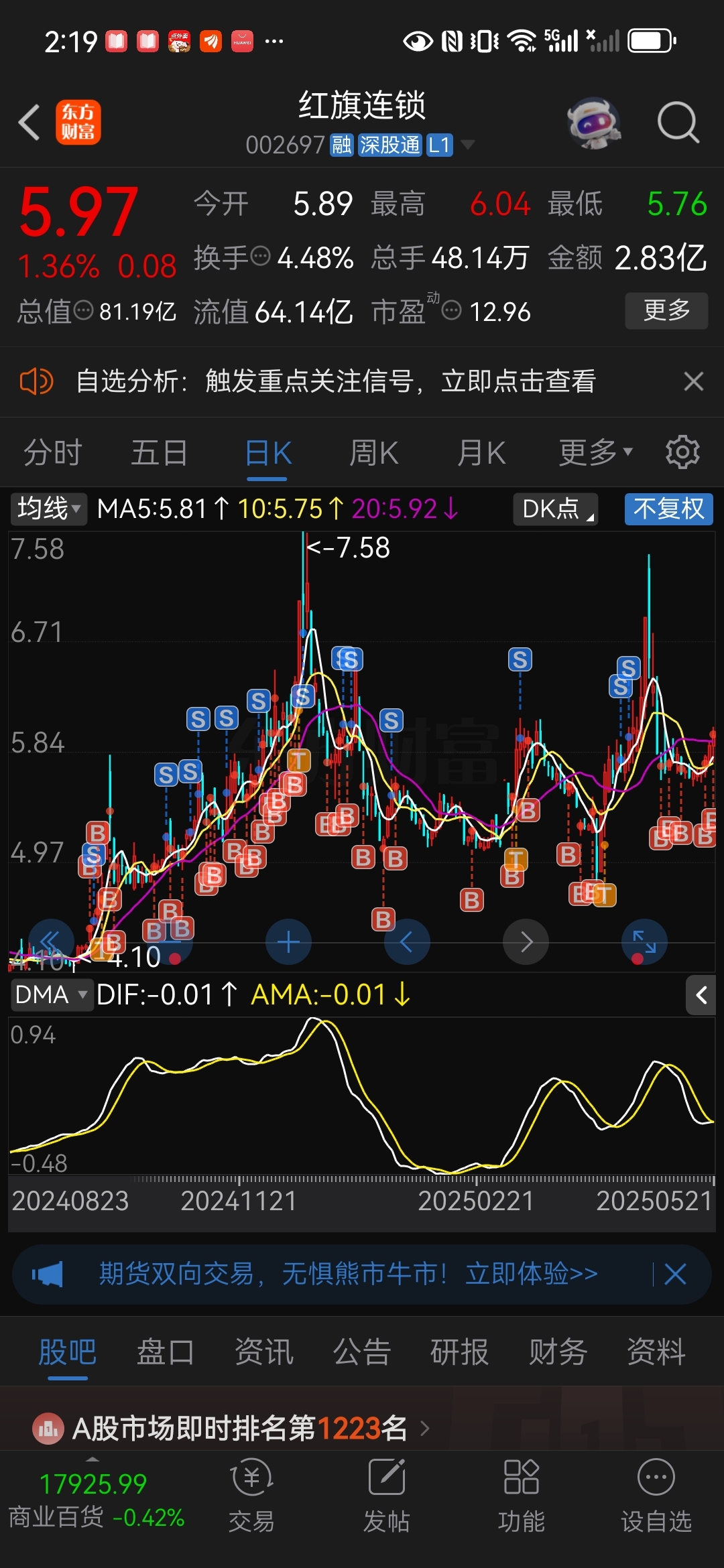Tap info icon beside 换手
The width and height of the screenshot is (724, 1568).
pos(259,256)
